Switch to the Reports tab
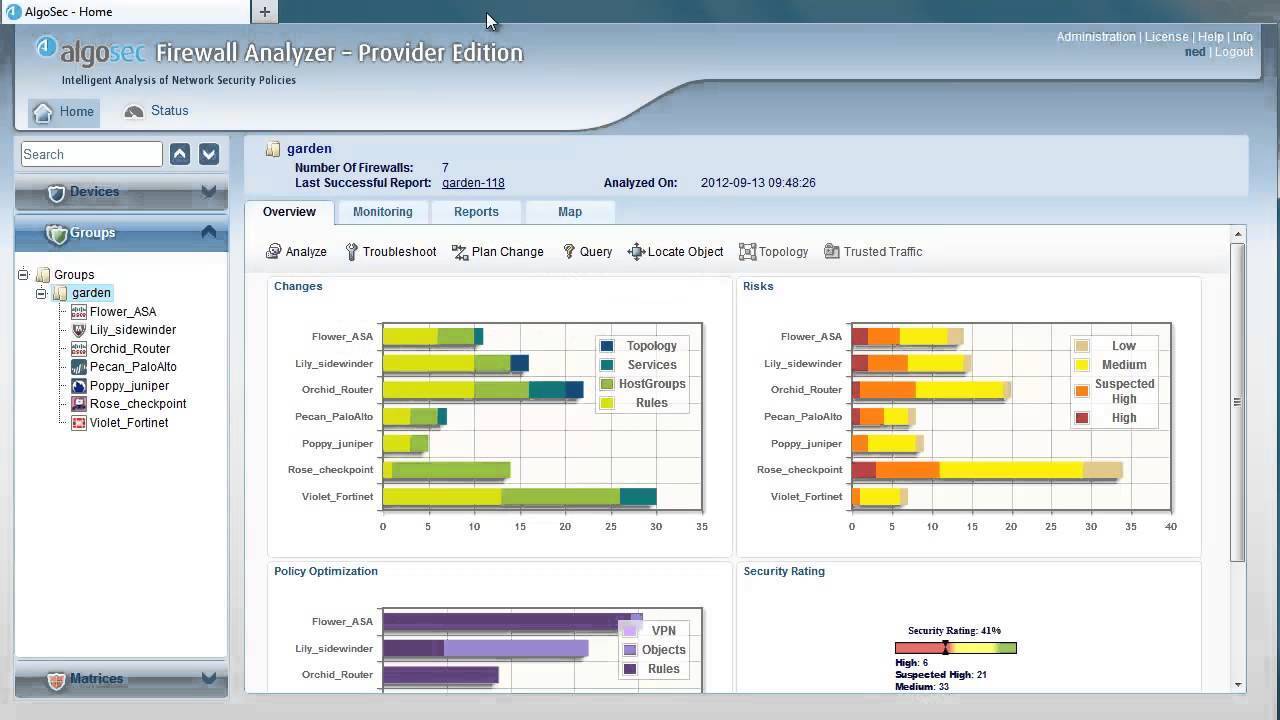 pyautogui.click(x=476, y=212)
